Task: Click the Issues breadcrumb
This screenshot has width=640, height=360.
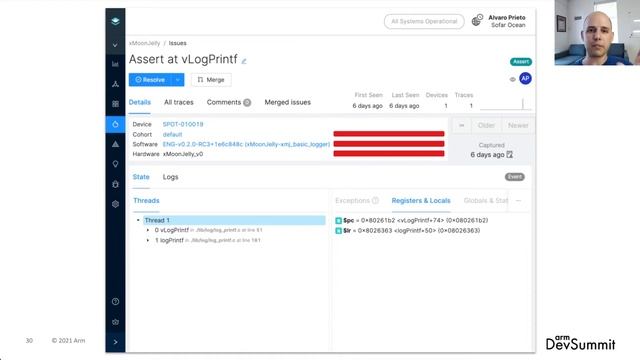Action: pos(178,43)
